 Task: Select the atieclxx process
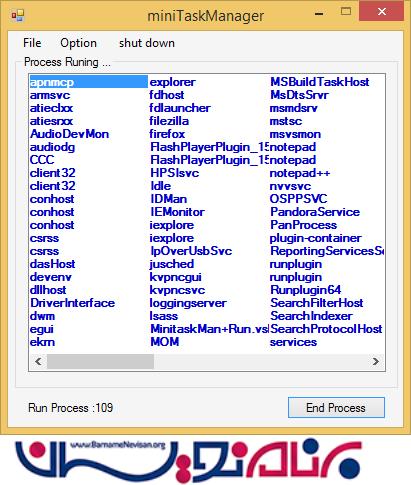point(51,108)
